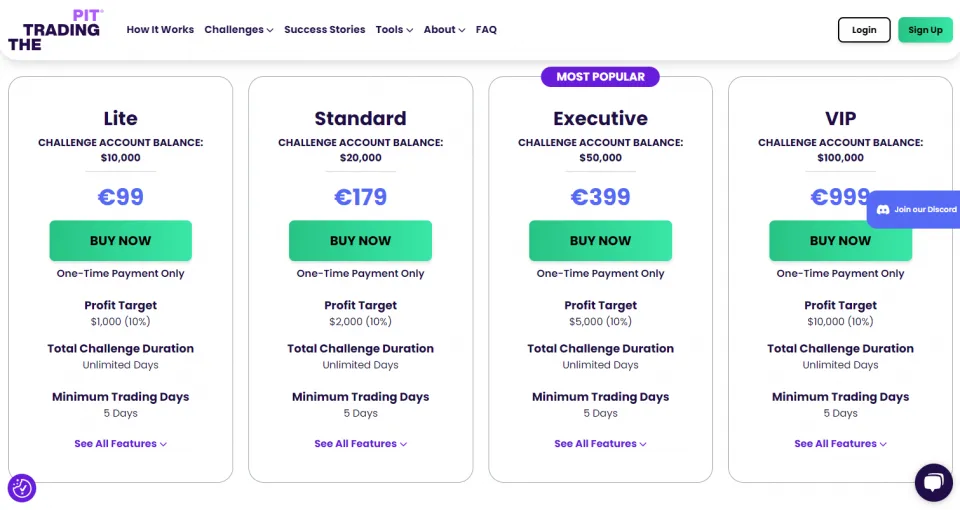The height and width of the screenshot is (510, 960).
Task: Click the green Sign Up button
Action: pyautogui.click(x=925, y=30)
